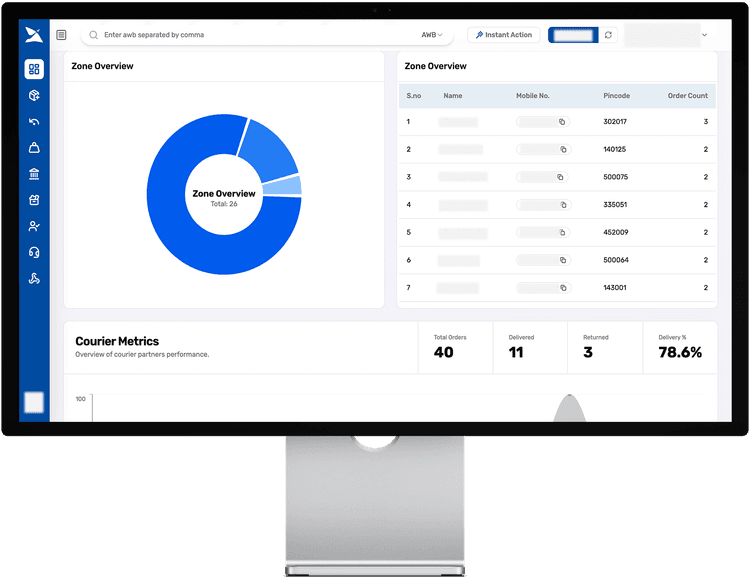
Task: Copy mobile number for pincode 452009
Action: (562, 233)
